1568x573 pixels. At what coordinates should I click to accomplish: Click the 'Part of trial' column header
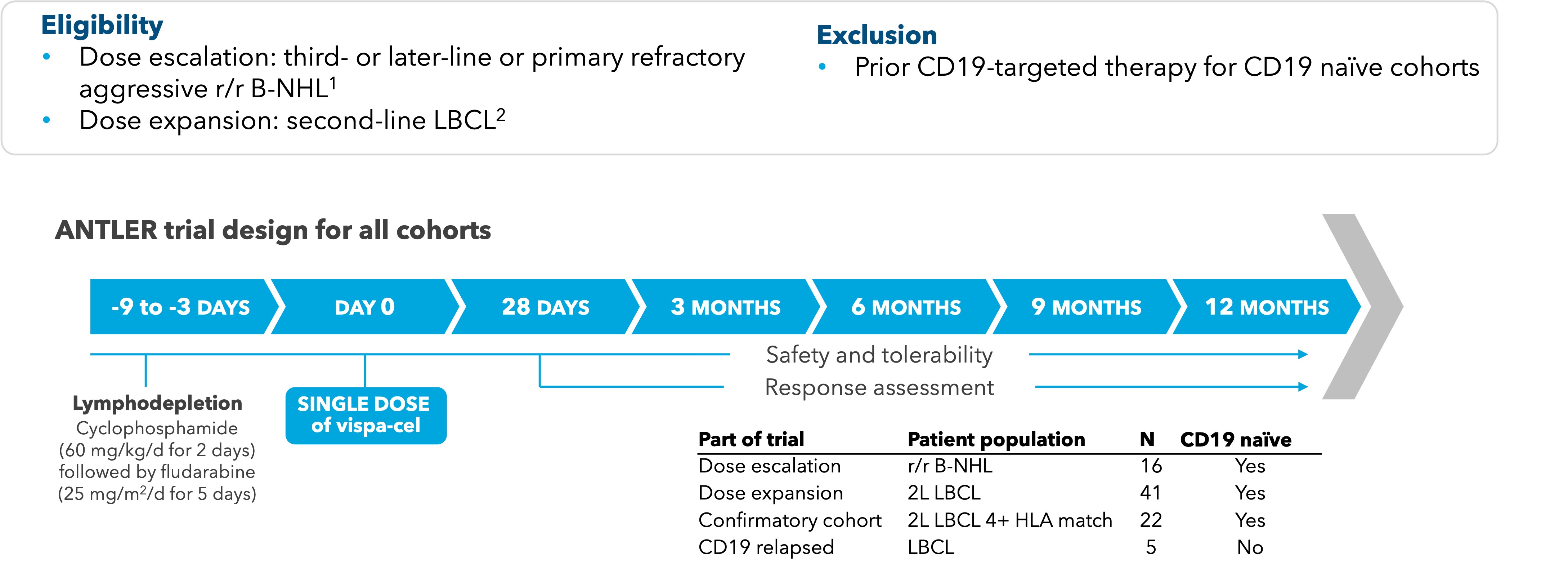(x=751, y=439)
